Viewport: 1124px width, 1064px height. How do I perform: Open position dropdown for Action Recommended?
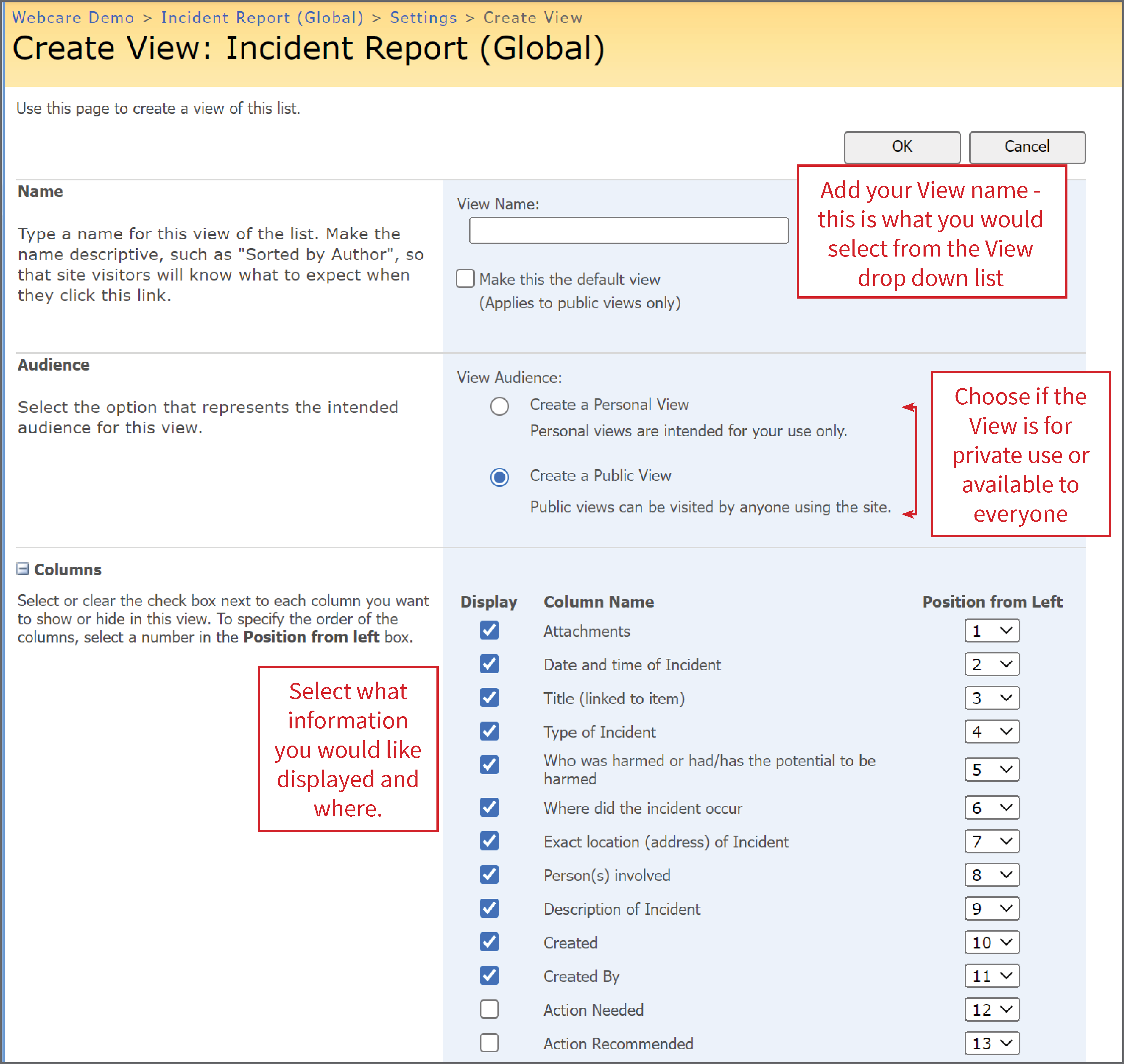[992, 1043]
